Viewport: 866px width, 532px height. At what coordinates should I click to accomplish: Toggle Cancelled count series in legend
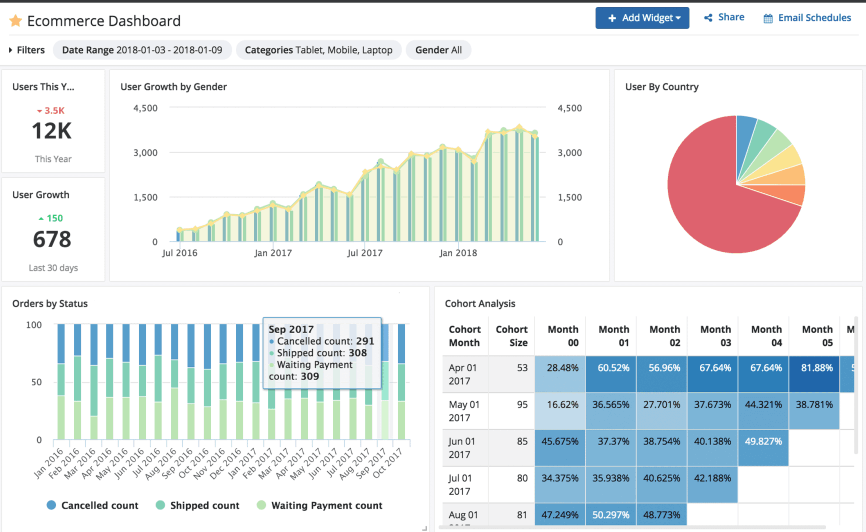[99, 506]
